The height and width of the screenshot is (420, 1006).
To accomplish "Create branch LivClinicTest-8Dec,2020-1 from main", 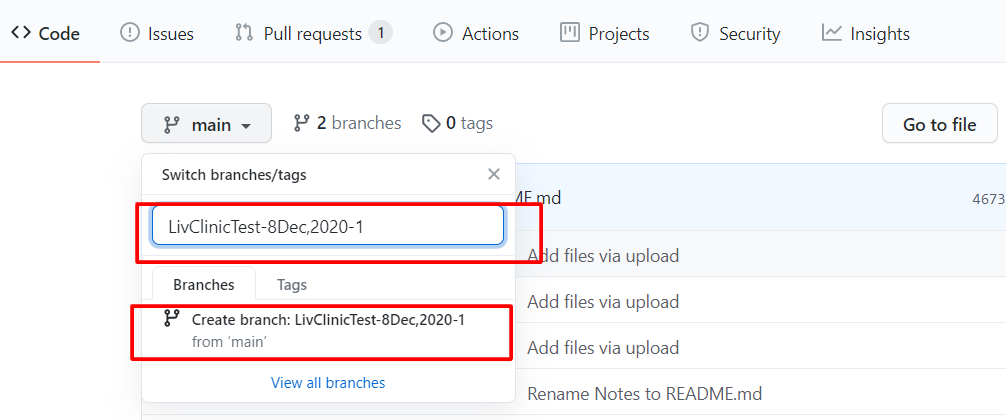I will [328, 330].
